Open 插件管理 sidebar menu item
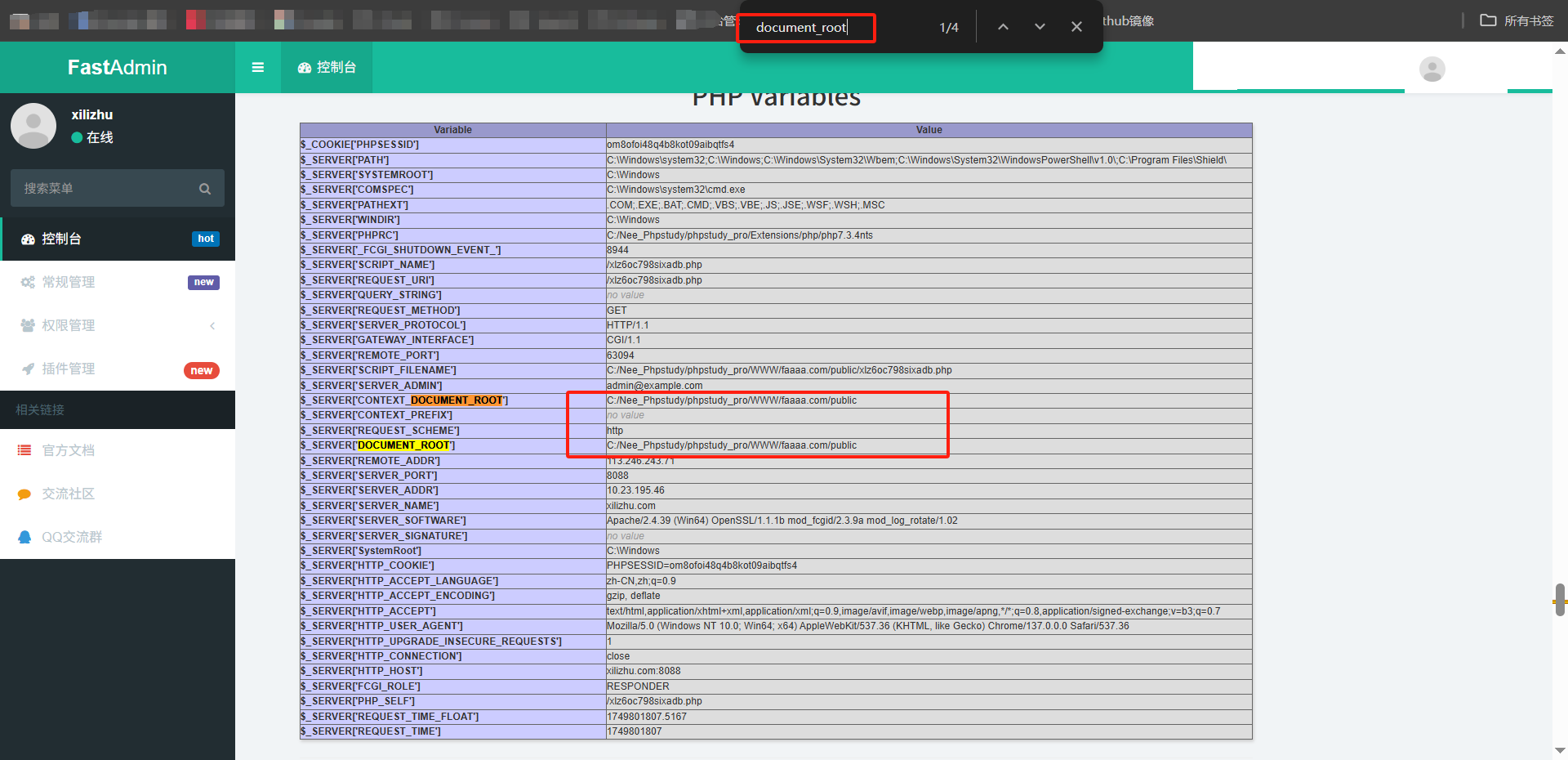 coord(118,369)
